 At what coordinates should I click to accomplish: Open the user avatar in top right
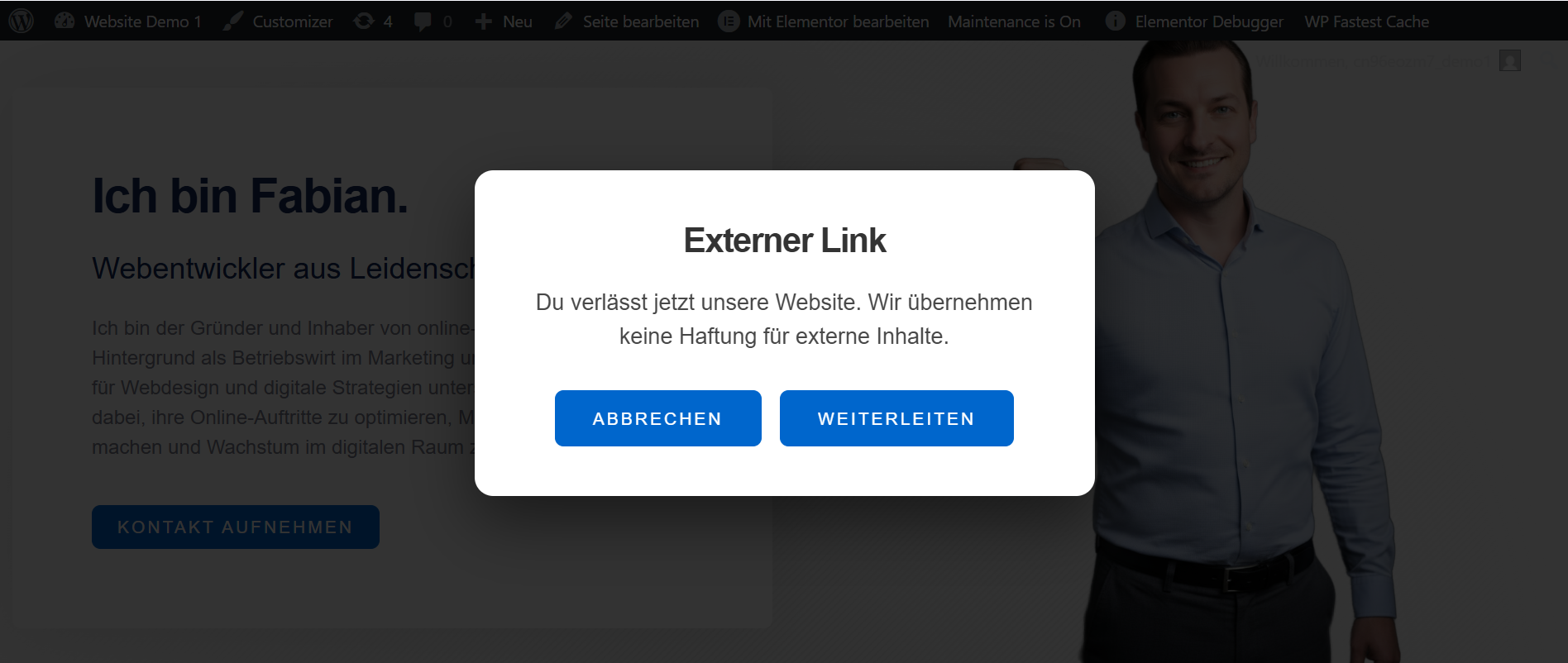click(1510, 60)
